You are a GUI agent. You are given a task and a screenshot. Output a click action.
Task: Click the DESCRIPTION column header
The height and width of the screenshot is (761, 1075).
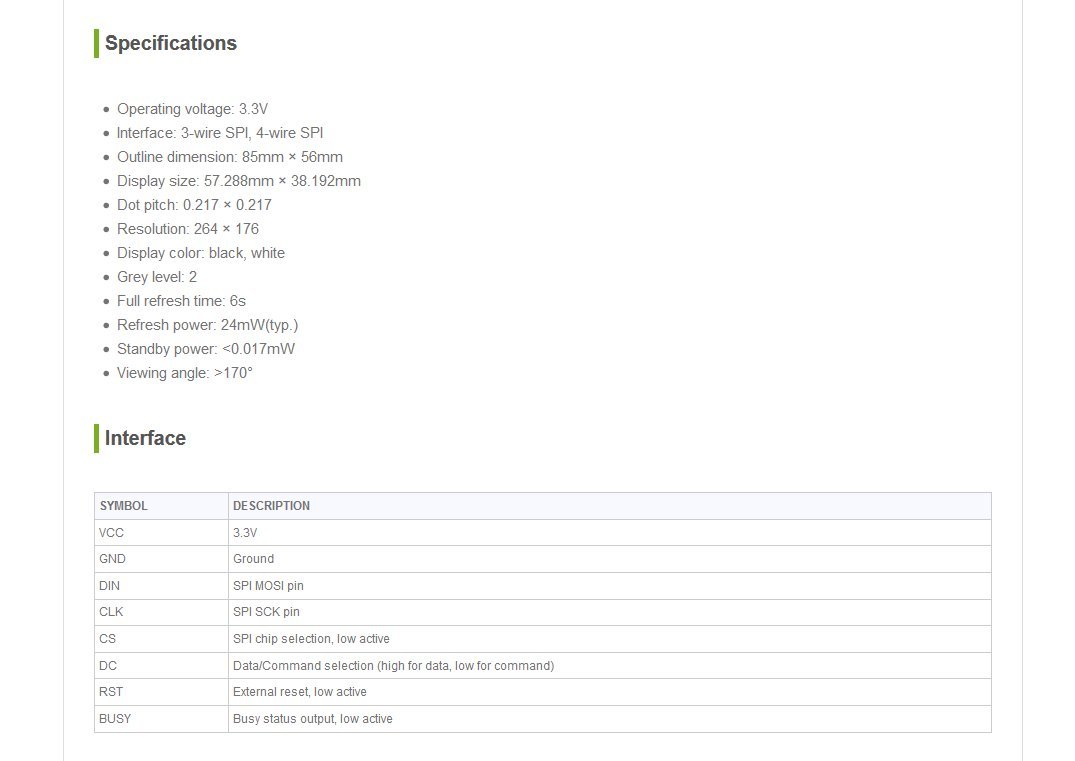pos(272,506)
